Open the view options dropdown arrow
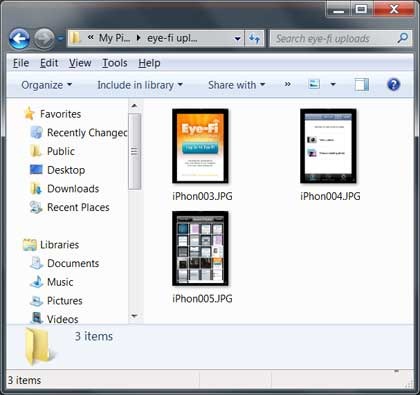 (333, 84)
